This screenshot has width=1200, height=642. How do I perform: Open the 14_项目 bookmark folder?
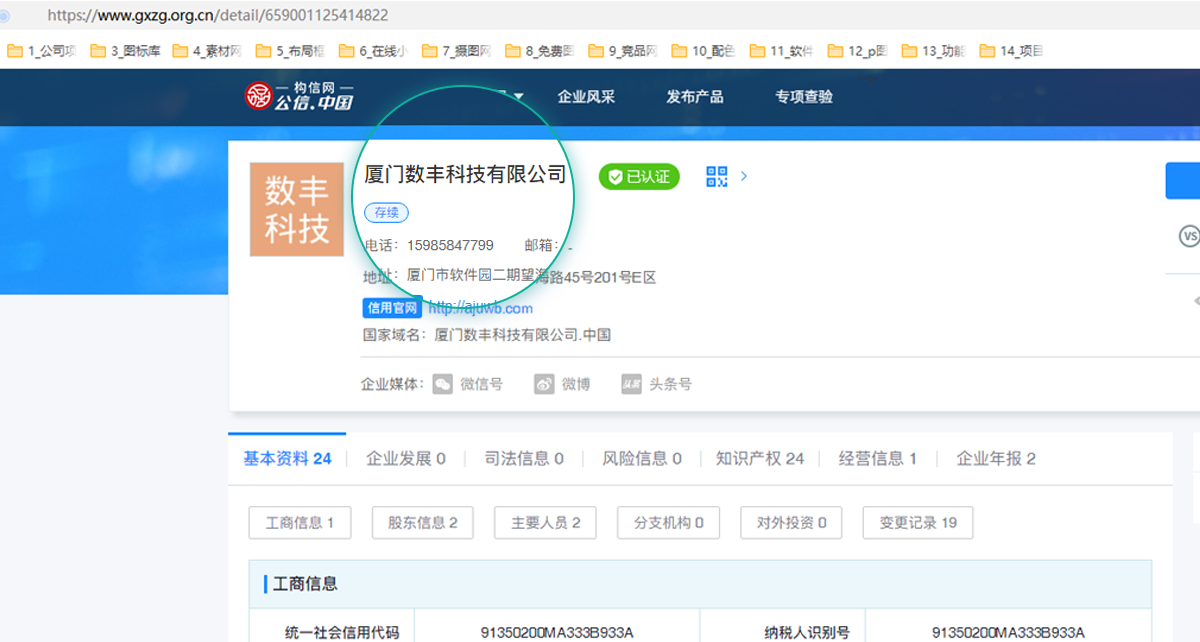click(1012, 51)
